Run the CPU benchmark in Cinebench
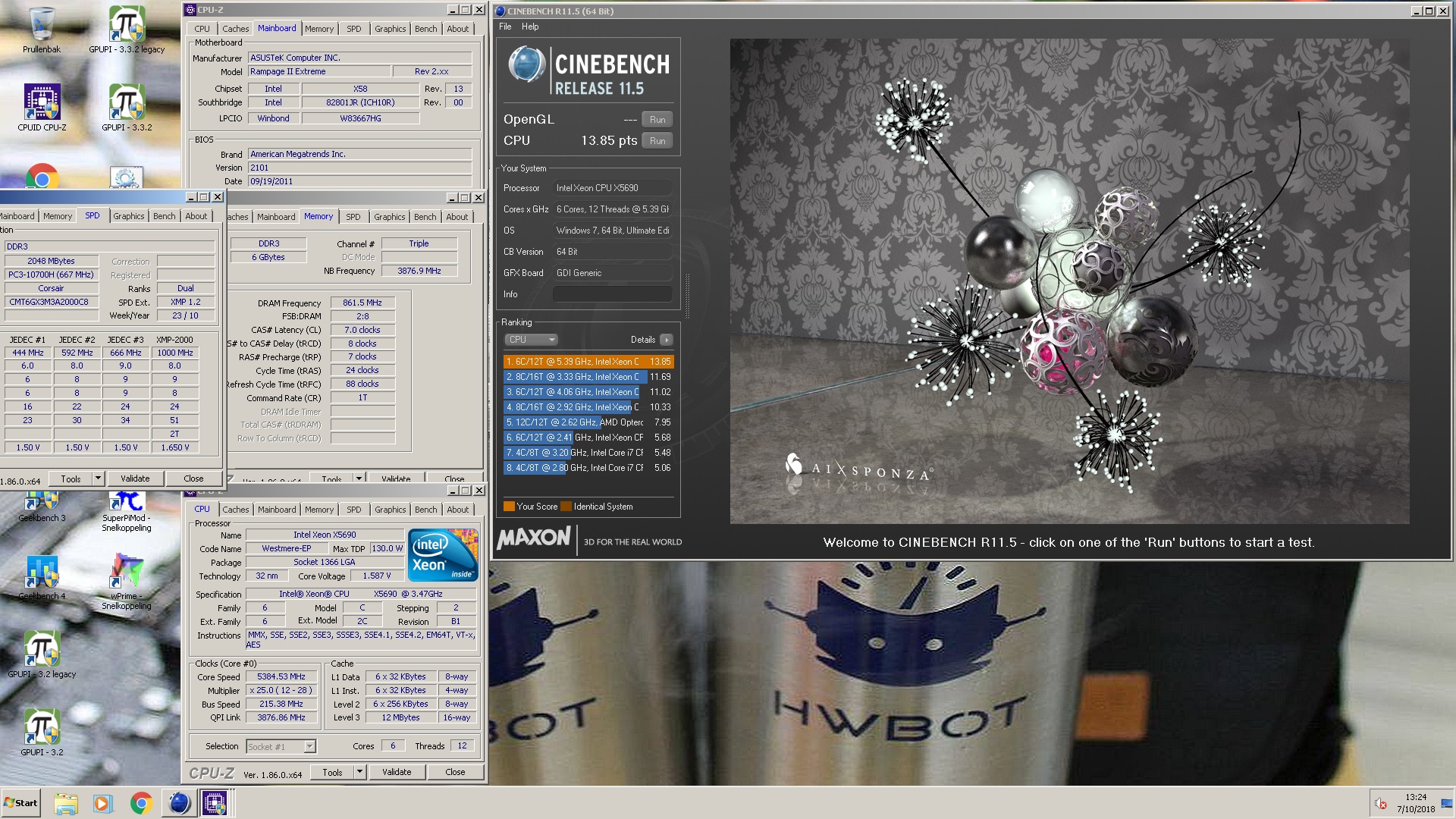The height and width of the screenshot is (819, 1456). (657, 140)
